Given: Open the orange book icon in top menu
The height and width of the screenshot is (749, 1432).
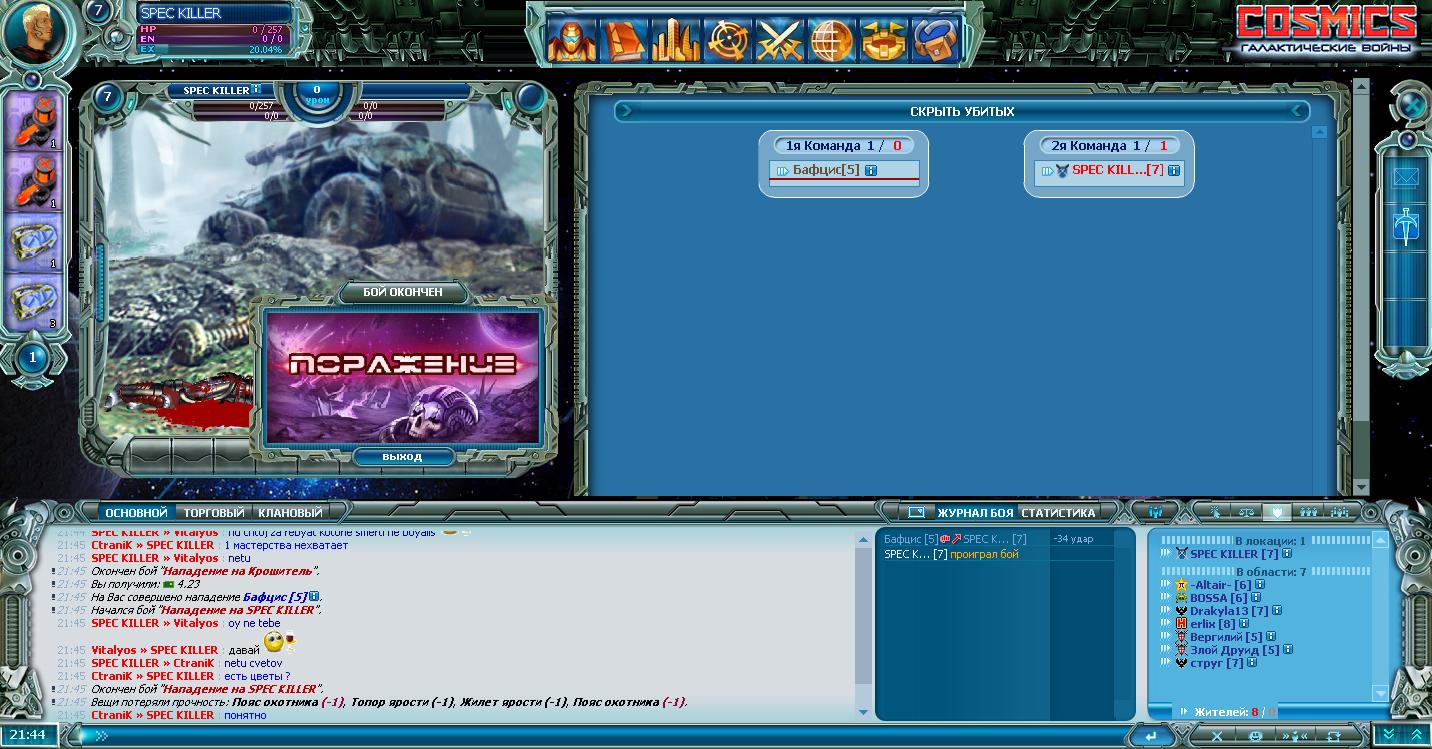Looking at the screenshot, I should (x=624, y=41).
